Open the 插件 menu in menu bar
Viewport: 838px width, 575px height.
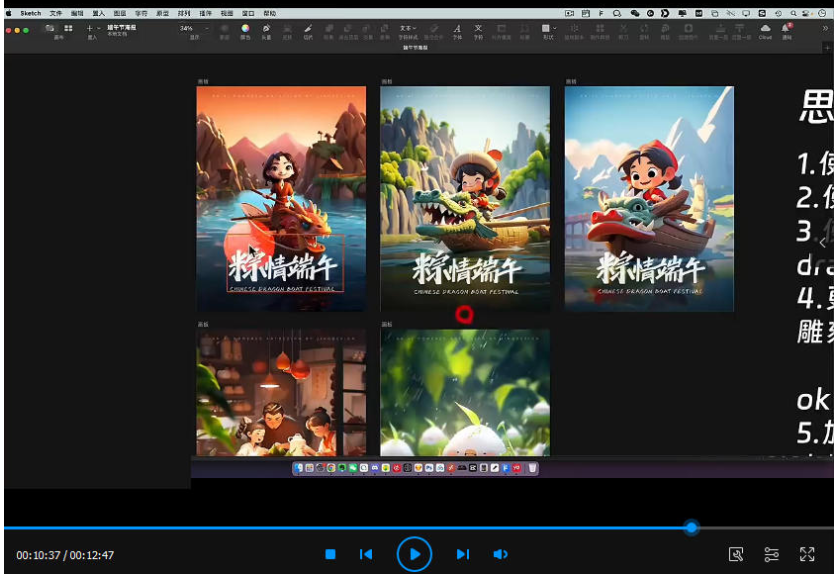coord(205,13)
